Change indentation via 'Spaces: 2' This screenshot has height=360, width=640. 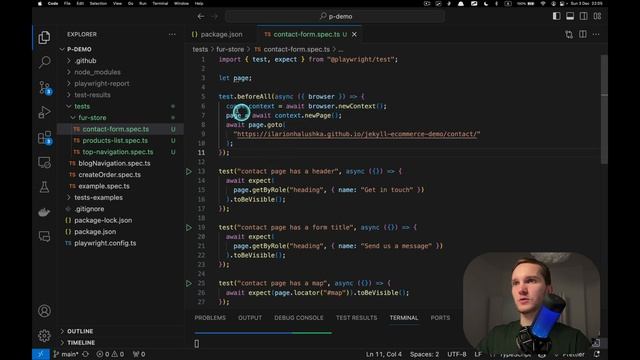tap(424, 354)
